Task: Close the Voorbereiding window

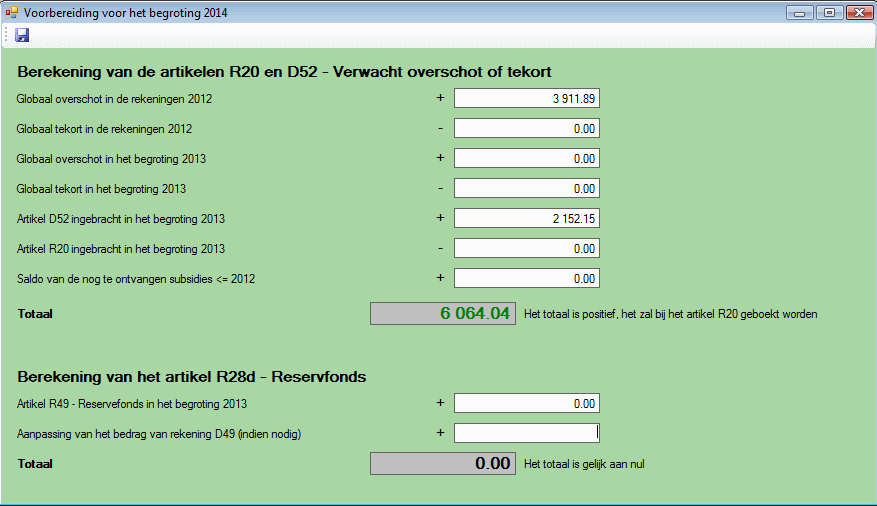Action: pyautogui.click(x=860, y=12)
